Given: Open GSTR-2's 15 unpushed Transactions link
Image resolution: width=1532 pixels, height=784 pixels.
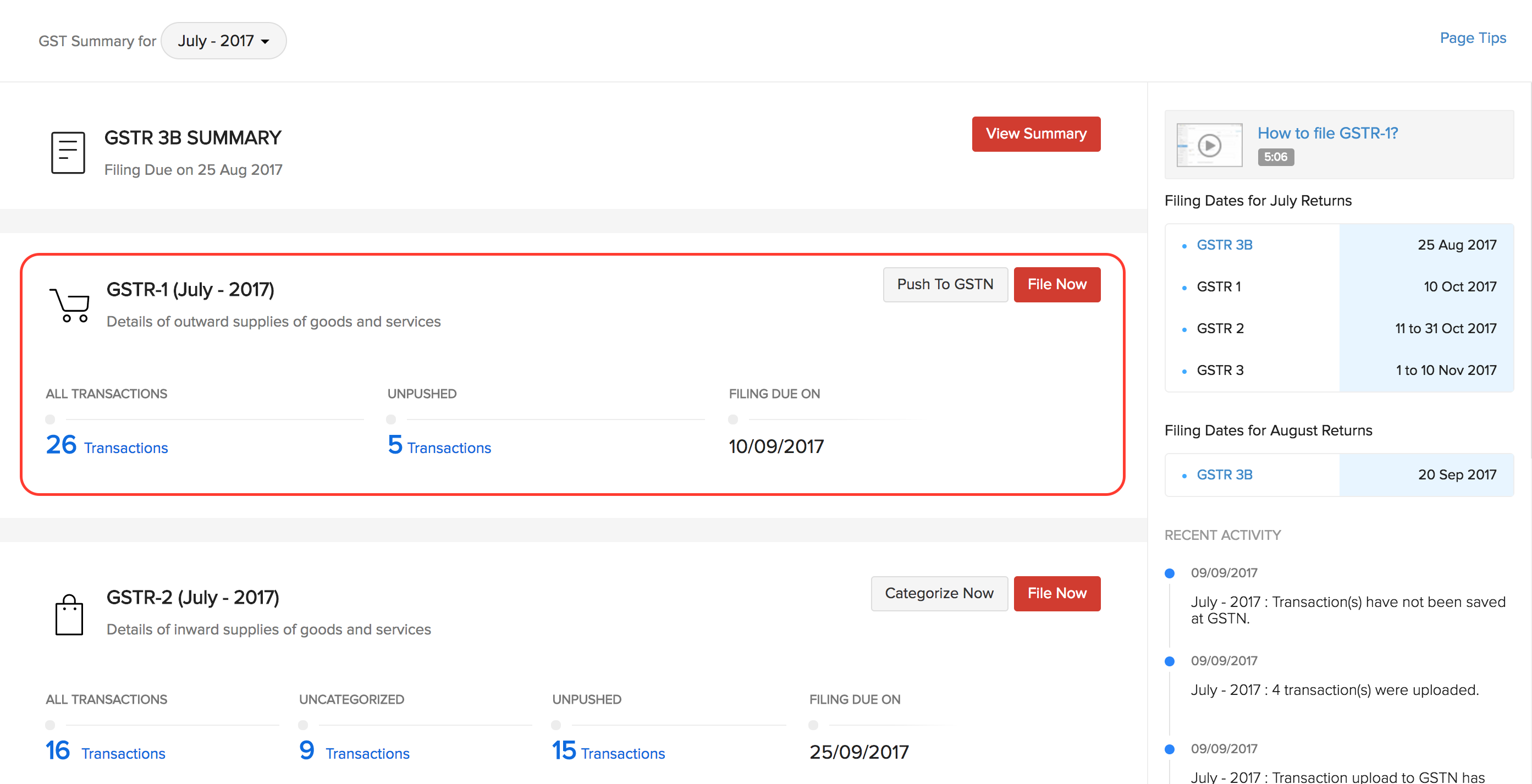Looking at the screenshot, I should pos(608,752).
